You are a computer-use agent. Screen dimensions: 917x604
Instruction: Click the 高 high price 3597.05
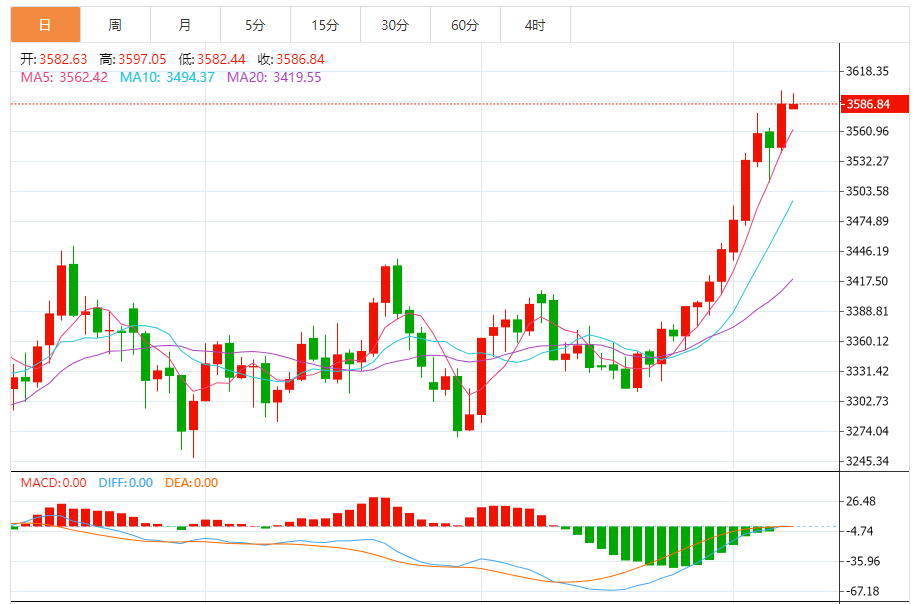(142, 59)
